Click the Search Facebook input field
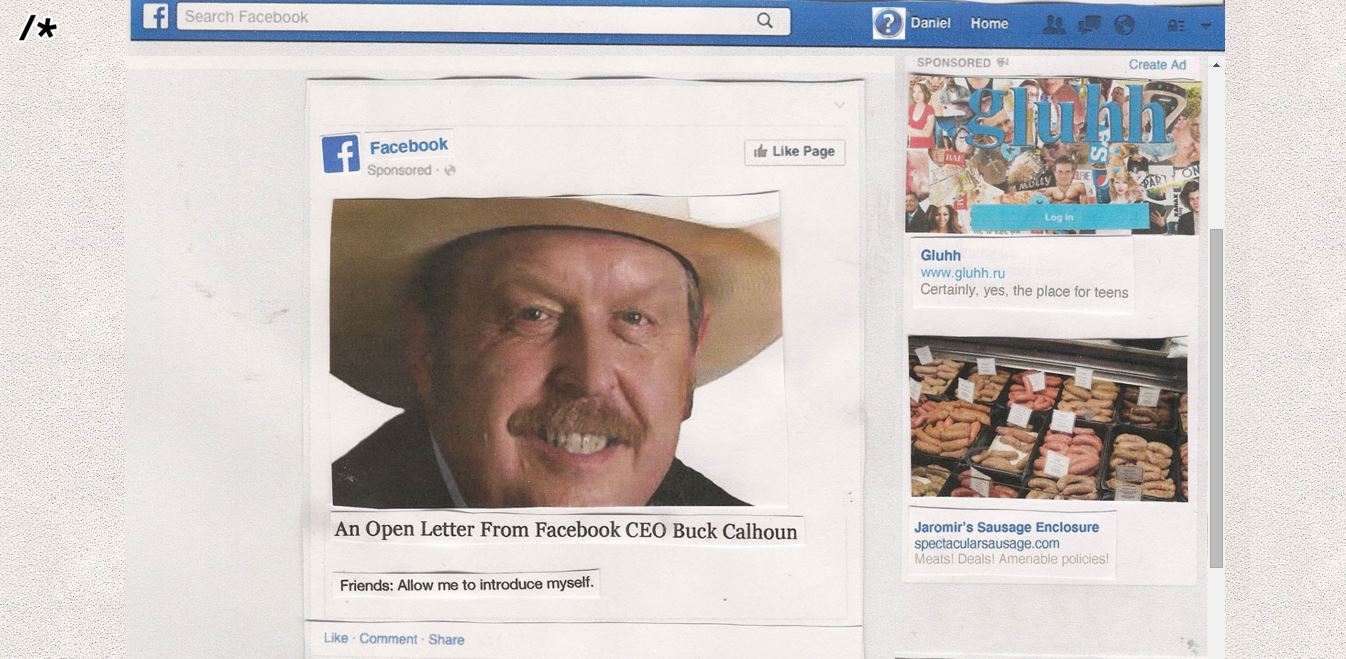This screenshot has height=659, width=1346. pyautogui.click(x=465, y=18)
